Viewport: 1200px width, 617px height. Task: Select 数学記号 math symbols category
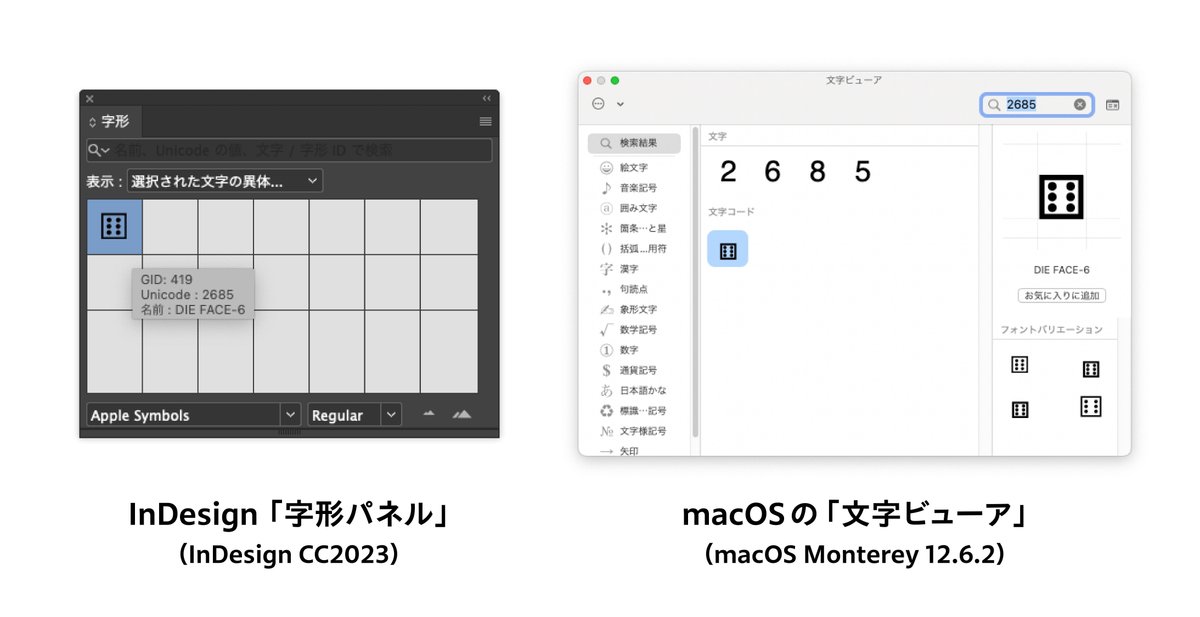pyautogui.click(x=634, y=329)
